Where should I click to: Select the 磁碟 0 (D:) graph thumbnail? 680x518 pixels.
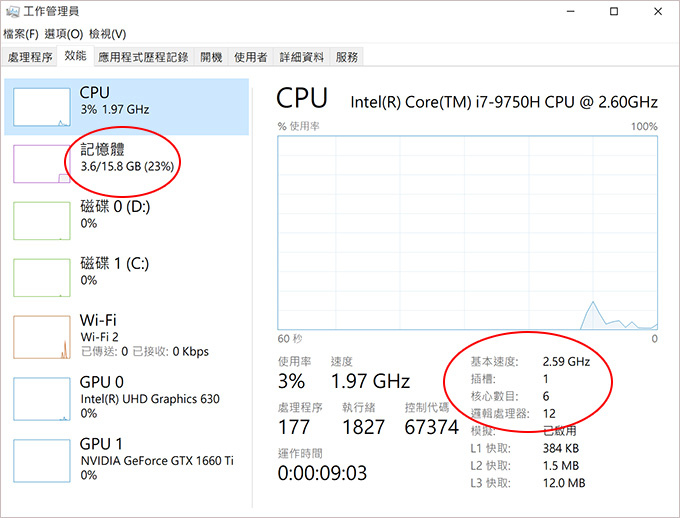tap(42, 221)
